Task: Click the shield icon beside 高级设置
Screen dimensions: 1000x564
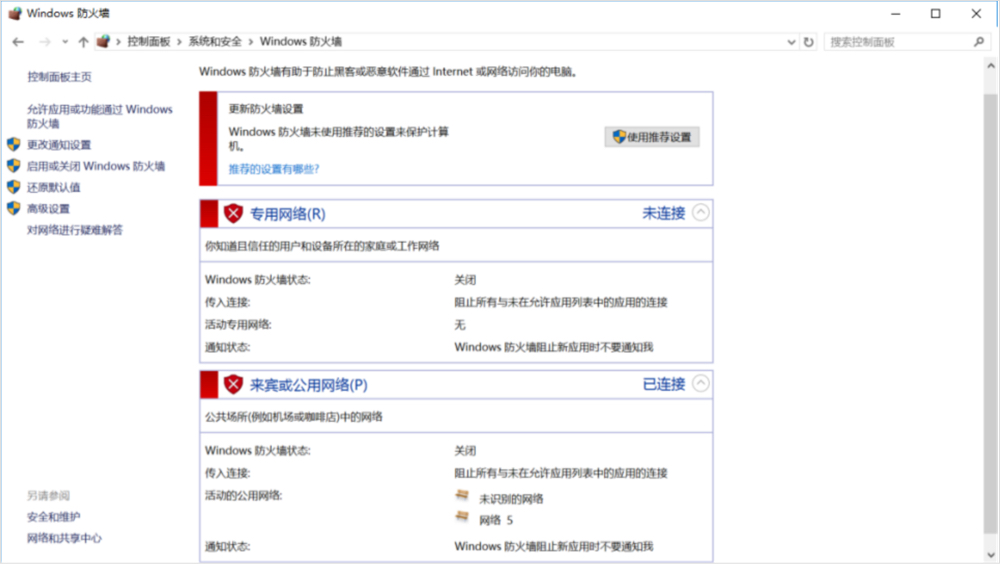Action: click(x=13, y=208)
